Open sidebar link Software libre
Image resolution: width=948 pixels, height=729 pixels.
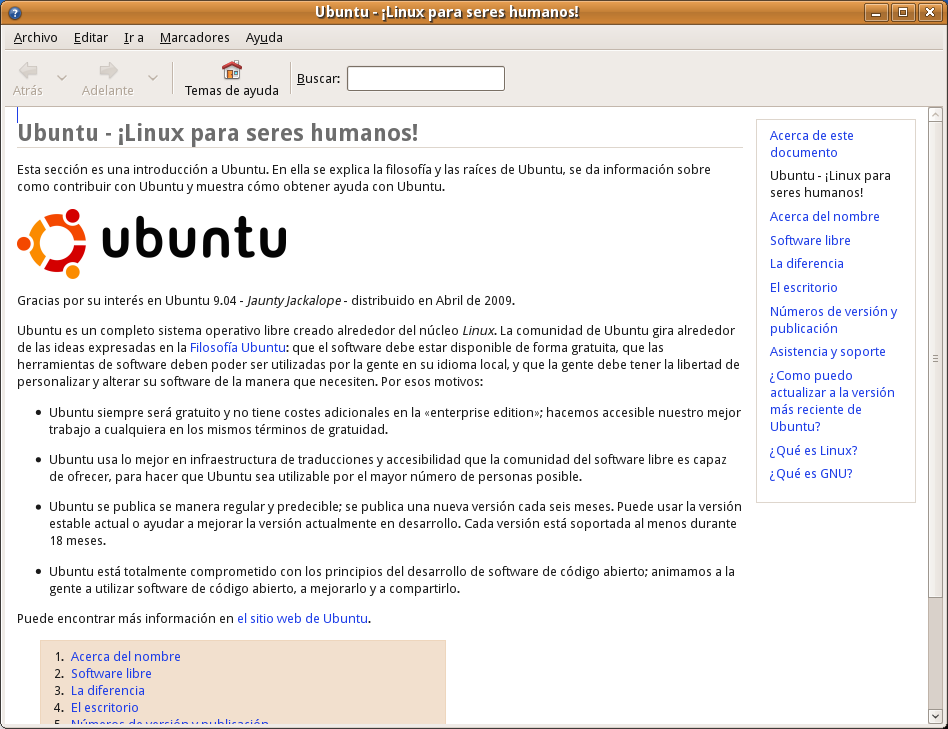coord(810,241)
